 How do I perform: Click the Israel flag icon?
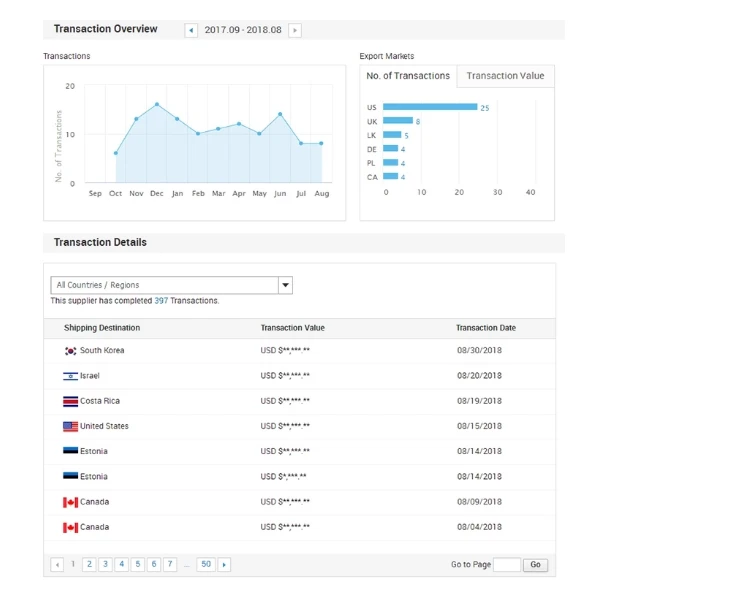pyautogui.click(x=70, y=376)
